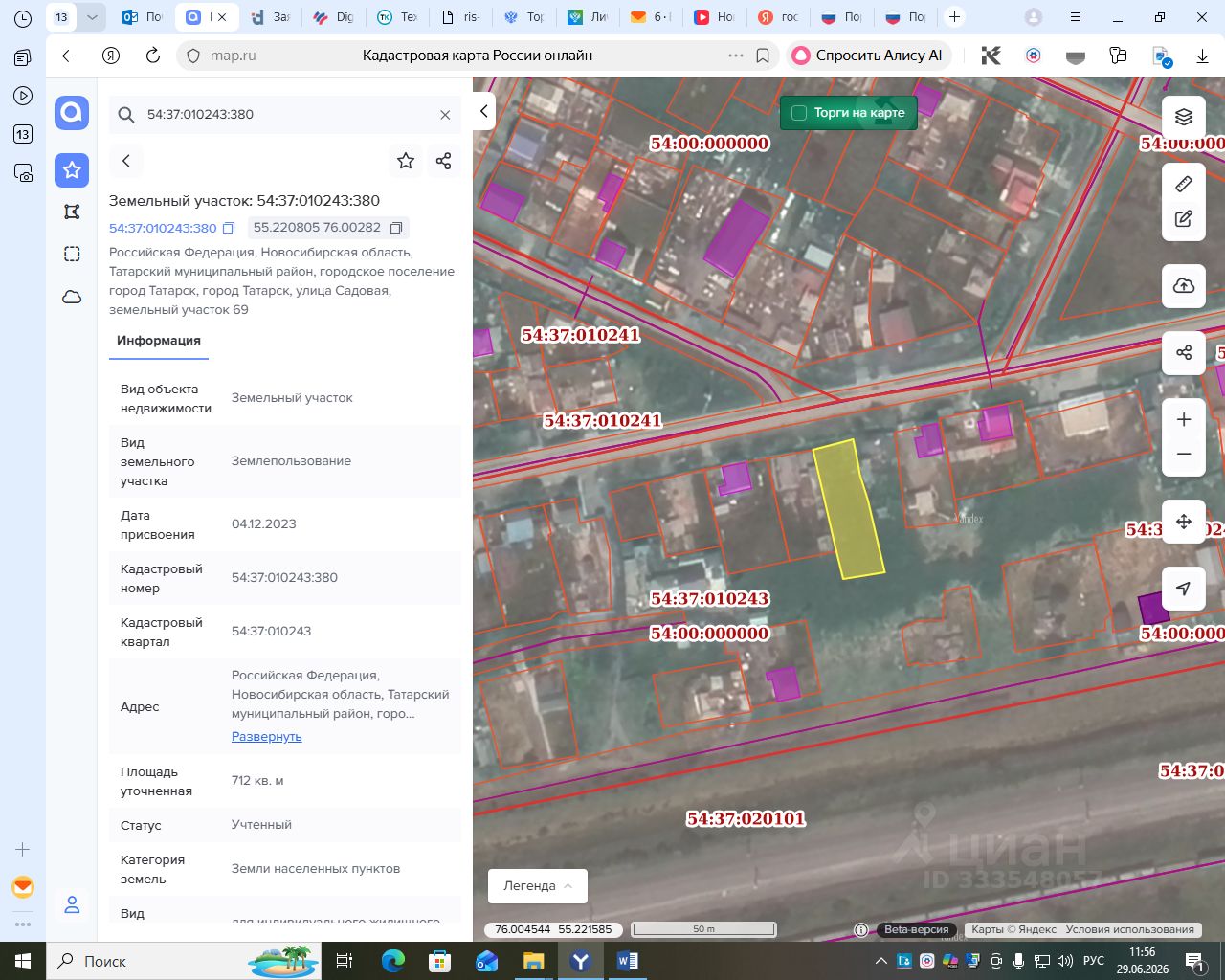Screen dimensions: 1225x980
Task: Add parcel to favorites with star
Action: [406, 161]
